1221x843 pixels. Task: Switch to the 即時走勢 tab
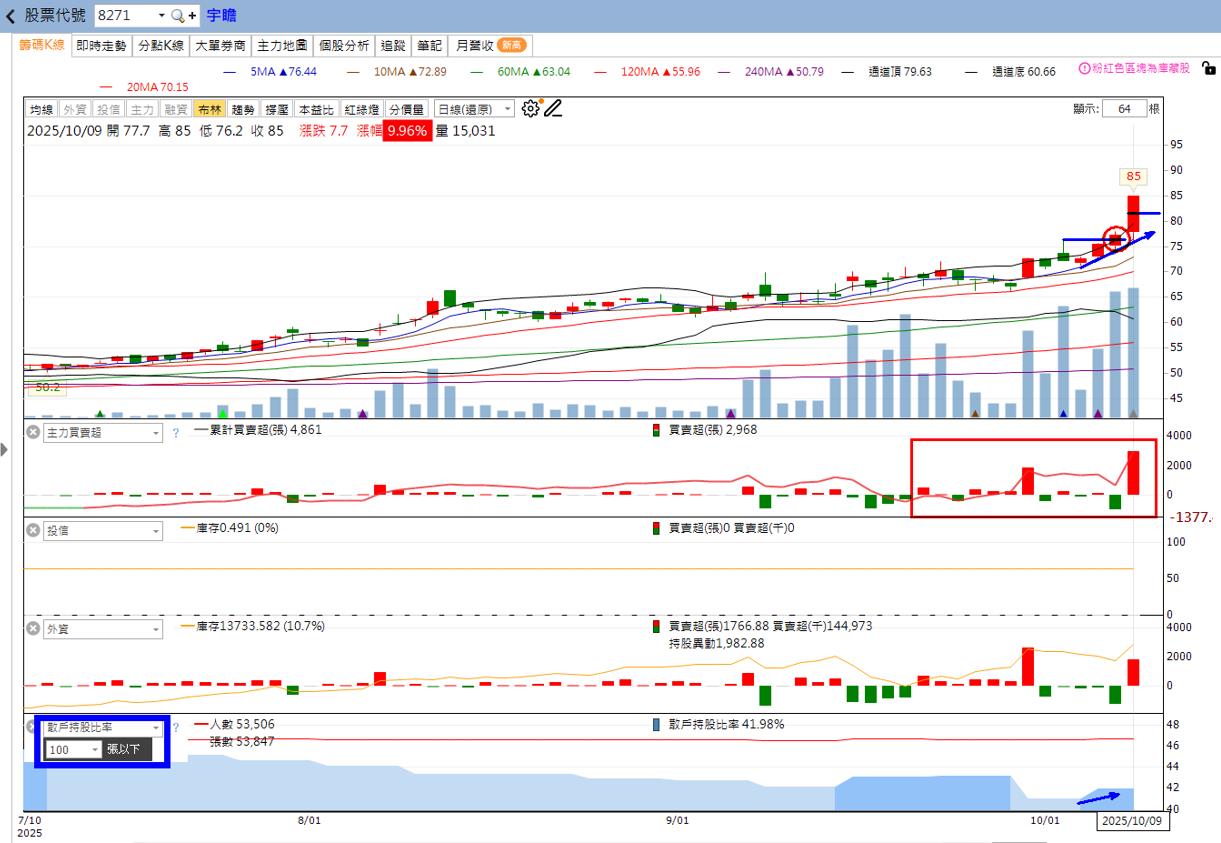[x=103, y=45]
